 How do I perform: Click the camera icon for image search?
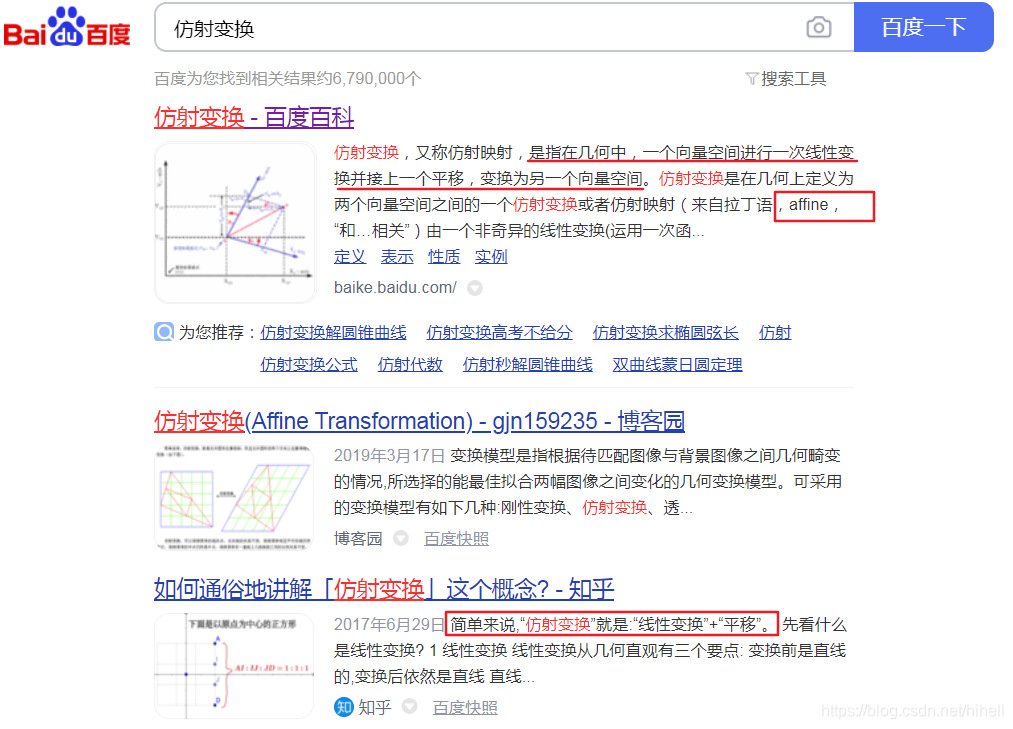click(x=818, y=27)
